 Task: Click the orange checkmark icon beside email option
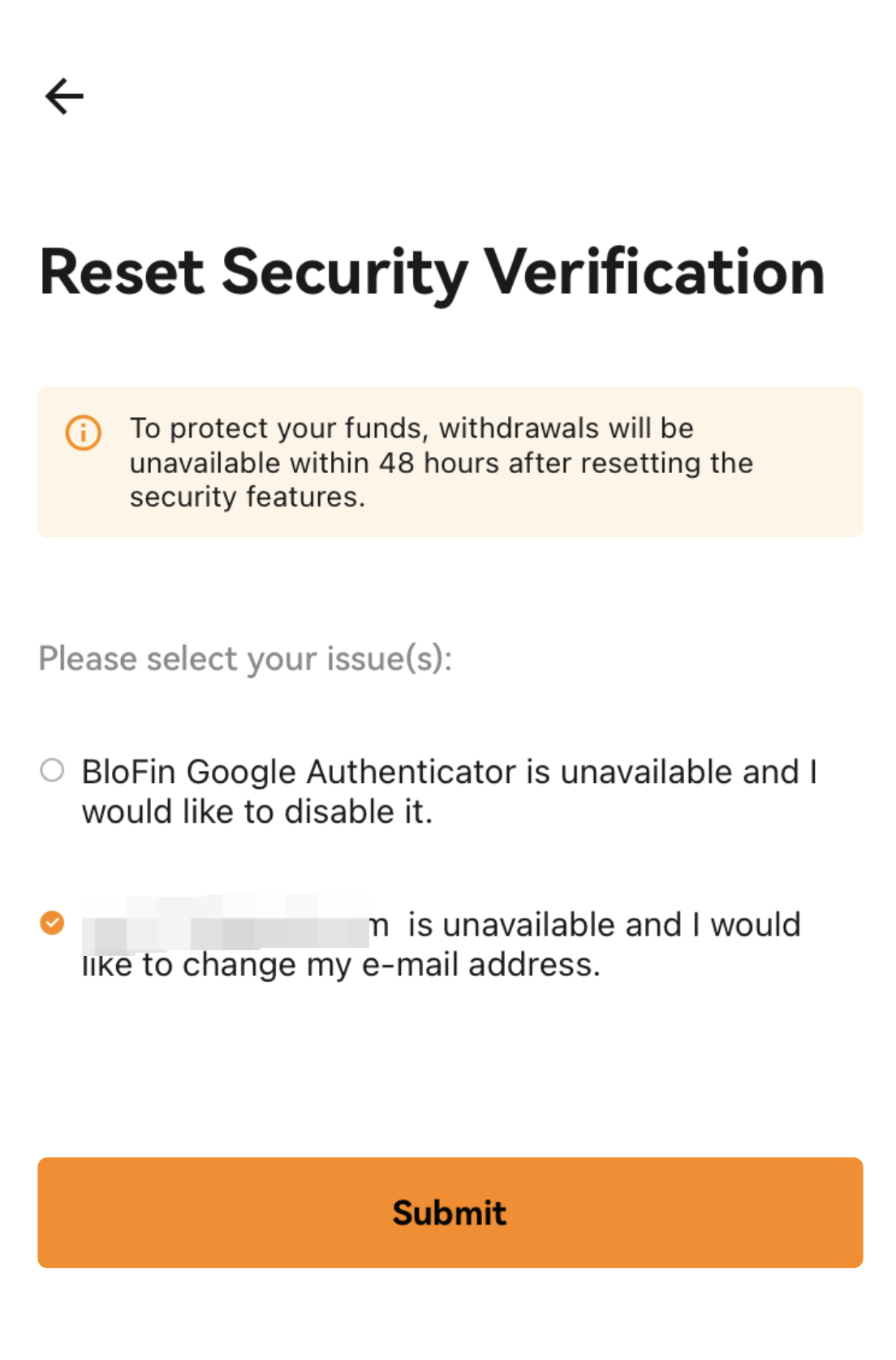pyautogui.click(x=52, y=923)
